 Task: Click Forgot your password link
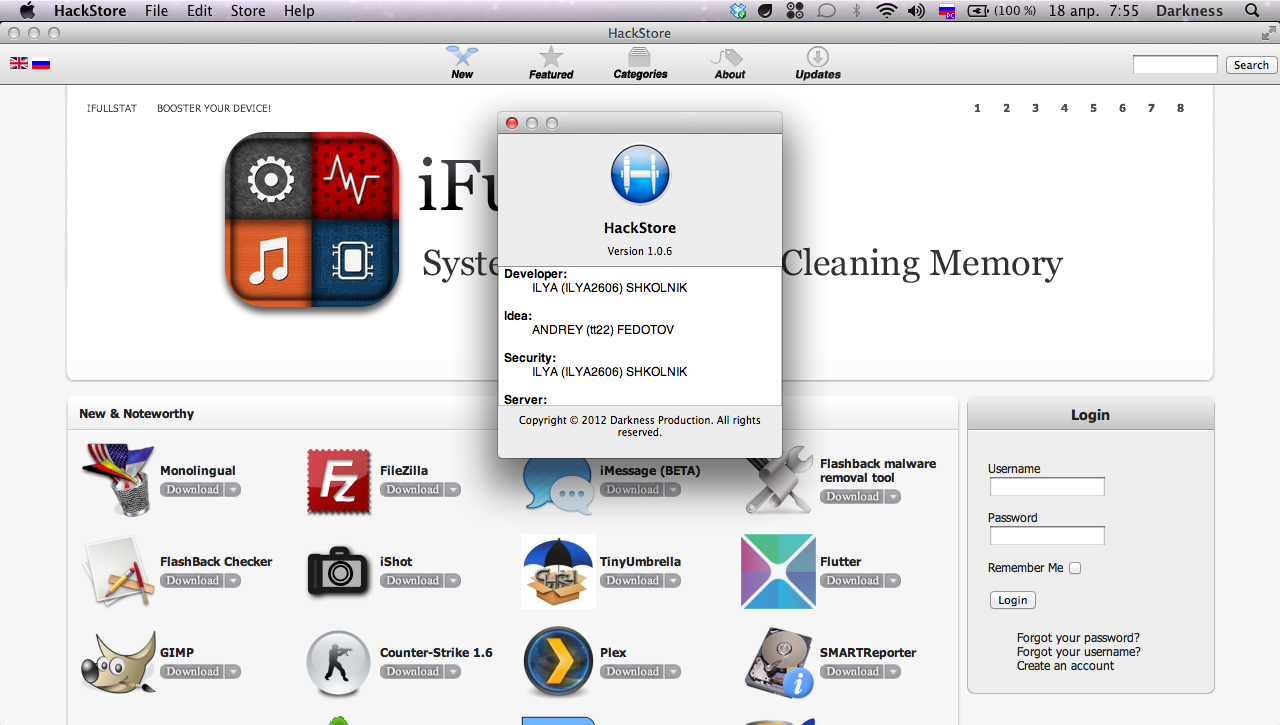pos(1078,638)
